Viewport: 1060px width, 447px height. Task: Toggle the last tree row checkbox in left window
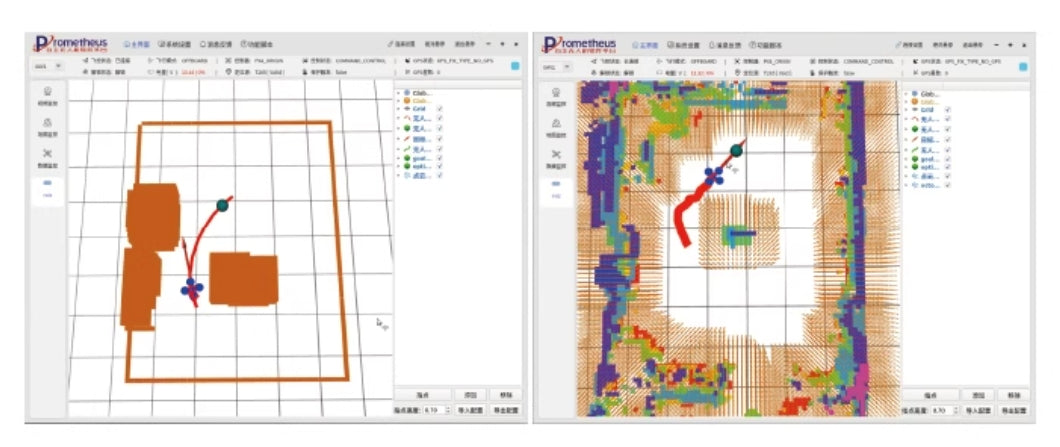coord(440,175)
